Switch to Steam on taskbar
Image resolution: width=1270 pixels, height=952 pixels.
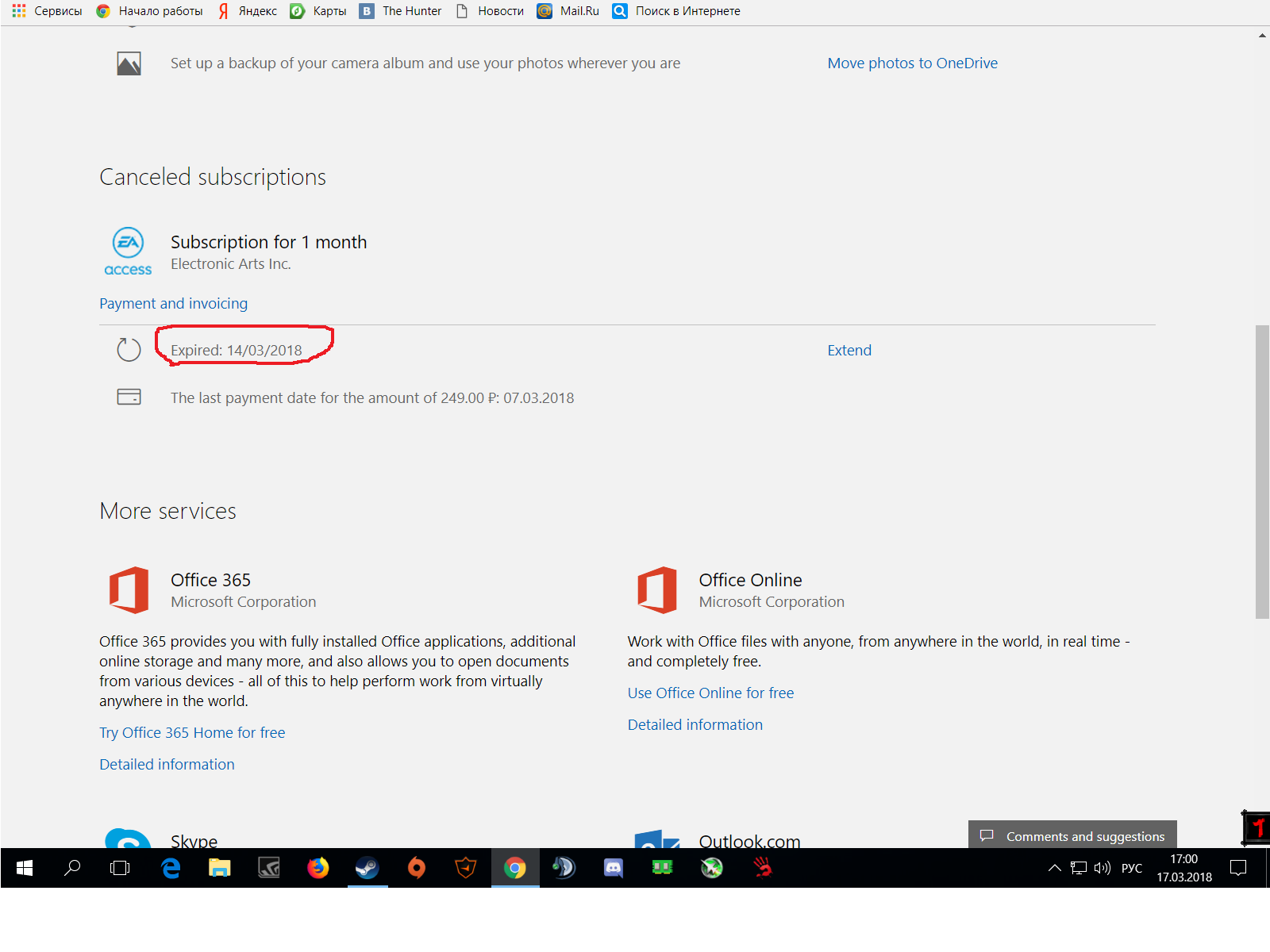click(368, 869)
